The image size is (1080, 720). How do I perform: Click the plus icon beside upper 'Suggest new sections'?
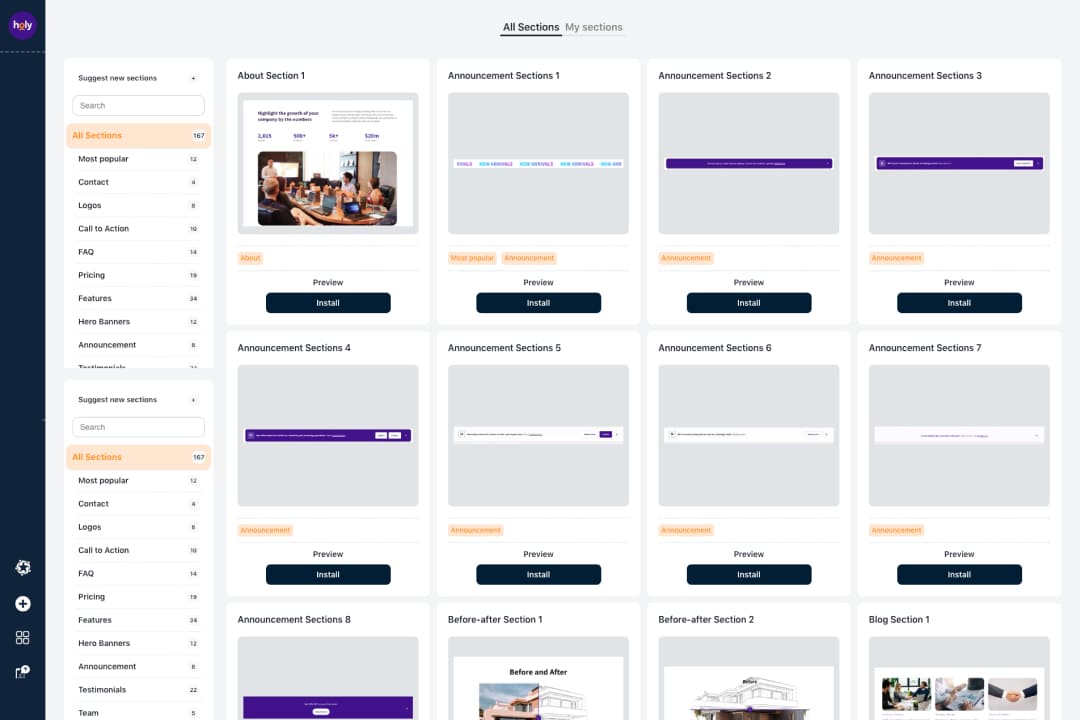[194, 78]
